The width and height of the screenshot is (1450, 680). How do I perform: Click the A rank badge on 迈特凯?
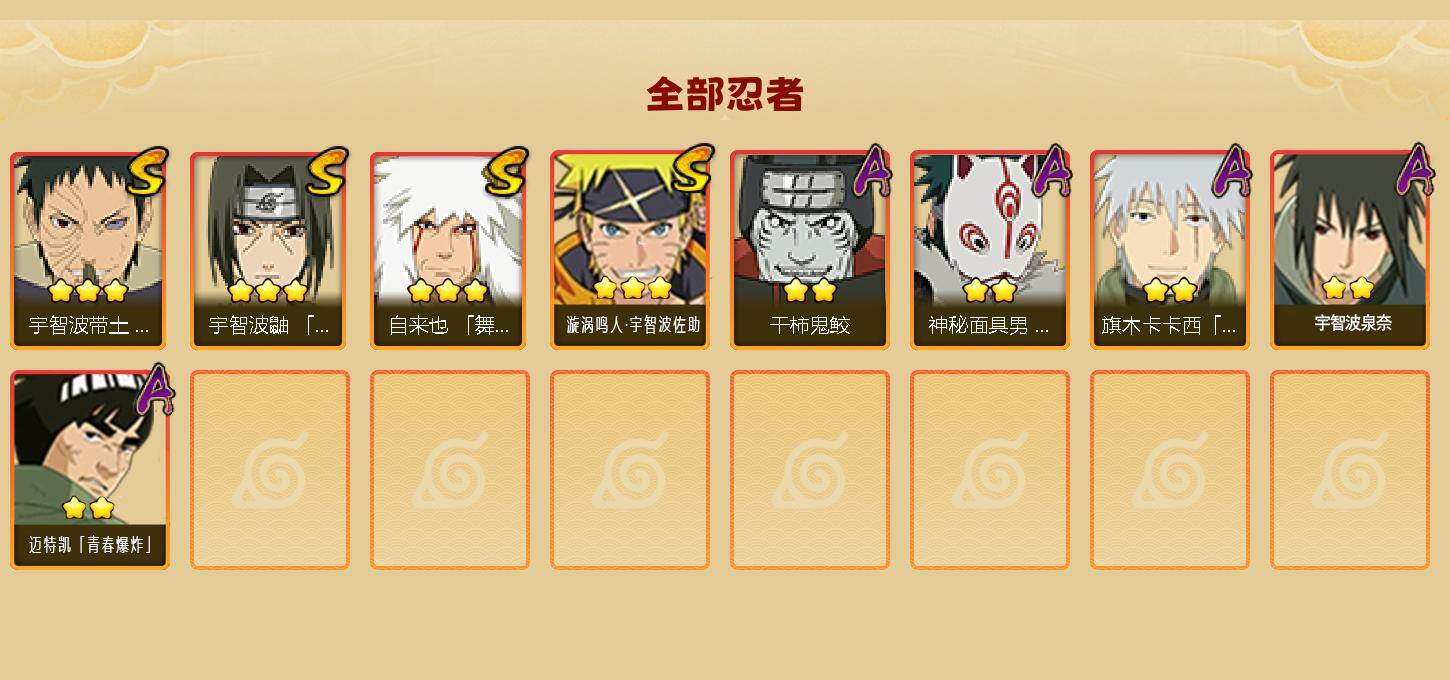tap(154, 390)
